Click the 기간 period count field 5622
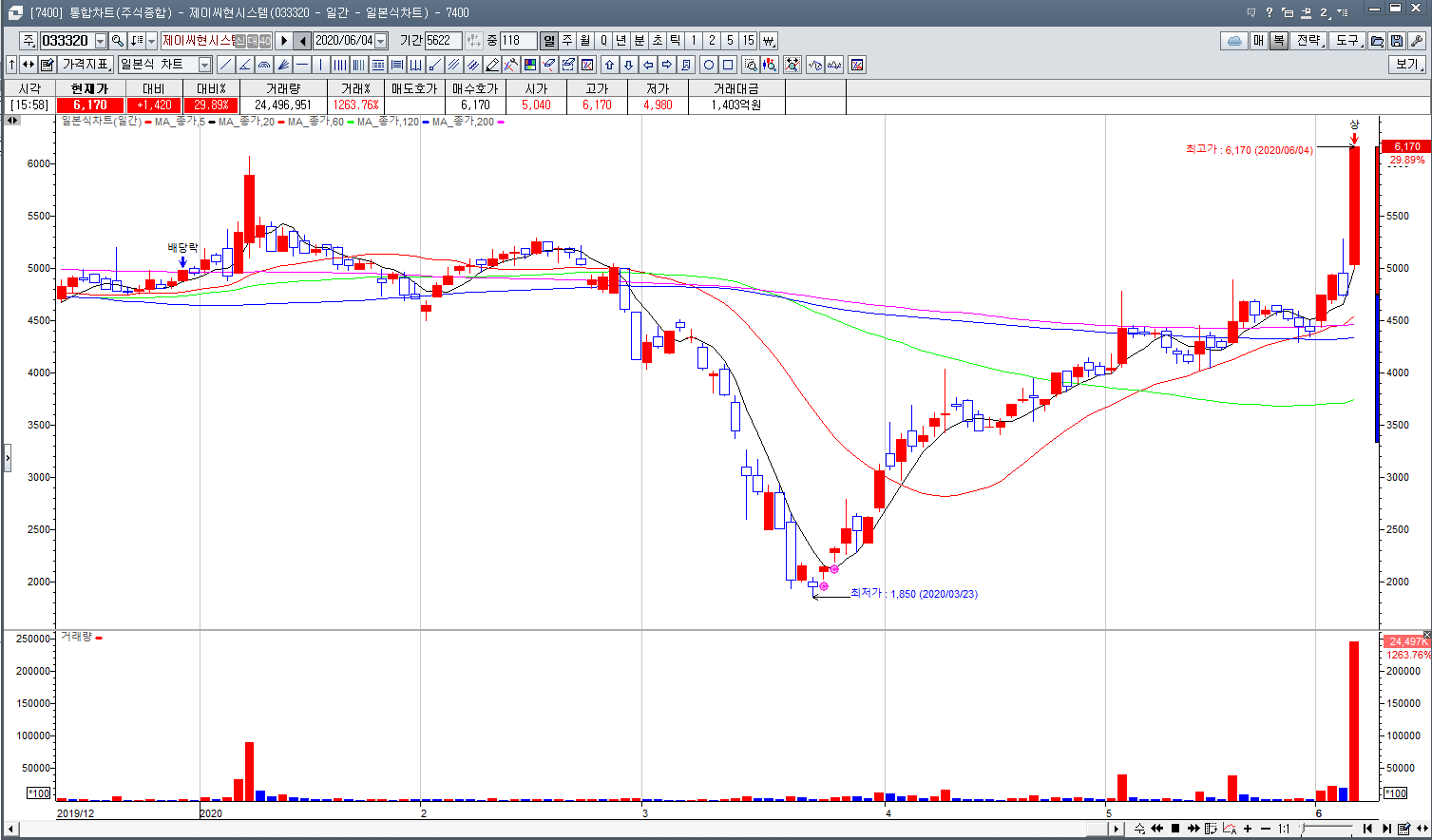The image size is (1432, 840). pyautogui.click(x=443, y=41)
